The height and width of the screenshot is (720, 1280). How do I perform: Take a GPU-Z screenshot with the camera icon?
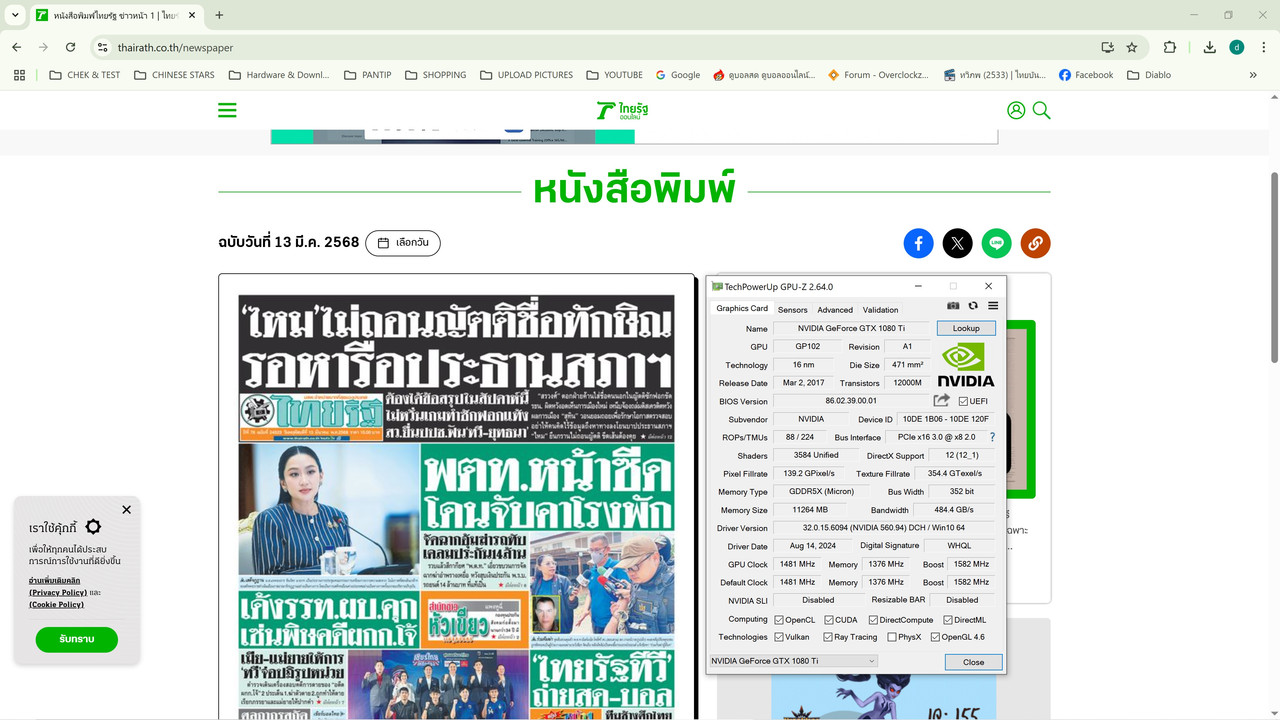coord(953,306)
